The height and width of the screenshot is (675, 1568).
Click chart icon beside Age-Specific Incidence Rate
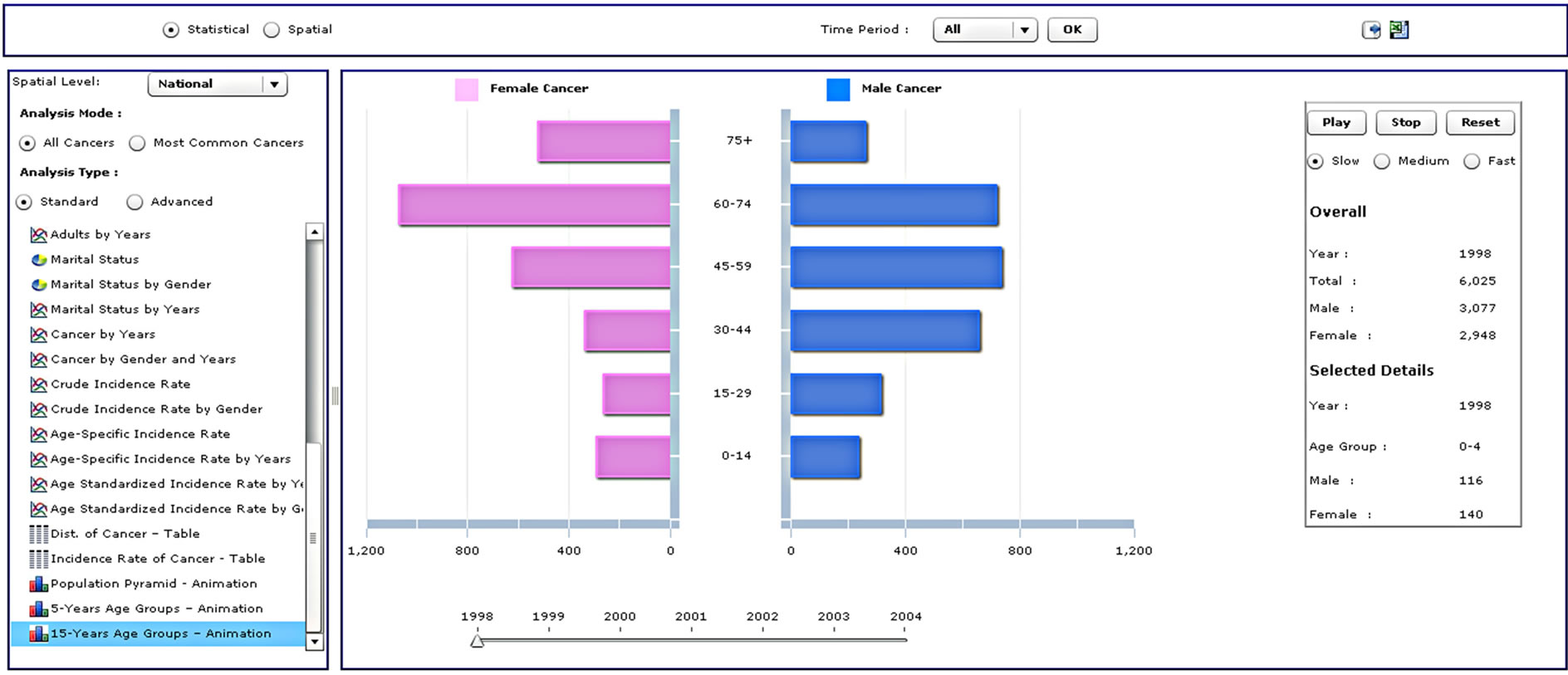point(38,434)
